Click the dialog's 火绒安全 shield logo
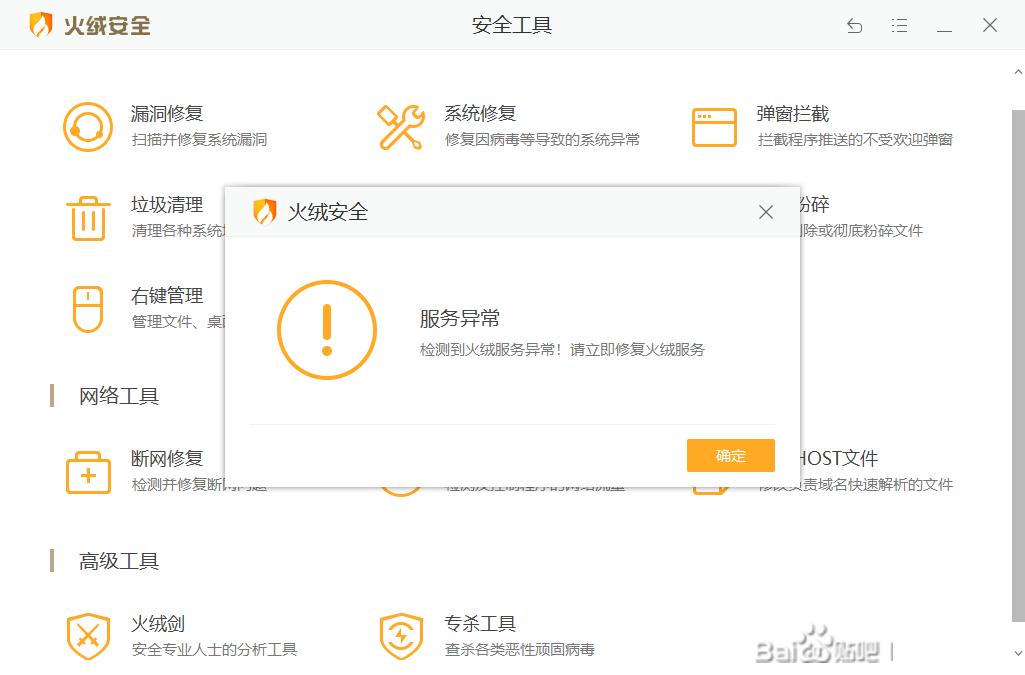Screen dimensions: 1025x675 coord(264,211)
